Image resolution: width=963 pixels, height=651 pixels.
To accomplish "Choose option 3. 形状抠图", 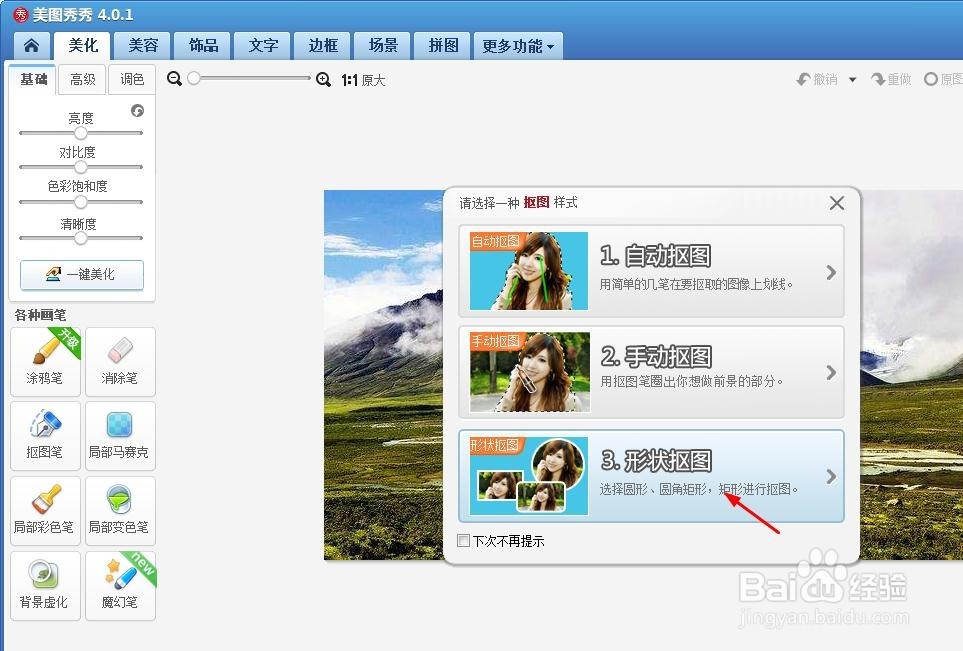I will pyautogui.click(x=651, y=476).
